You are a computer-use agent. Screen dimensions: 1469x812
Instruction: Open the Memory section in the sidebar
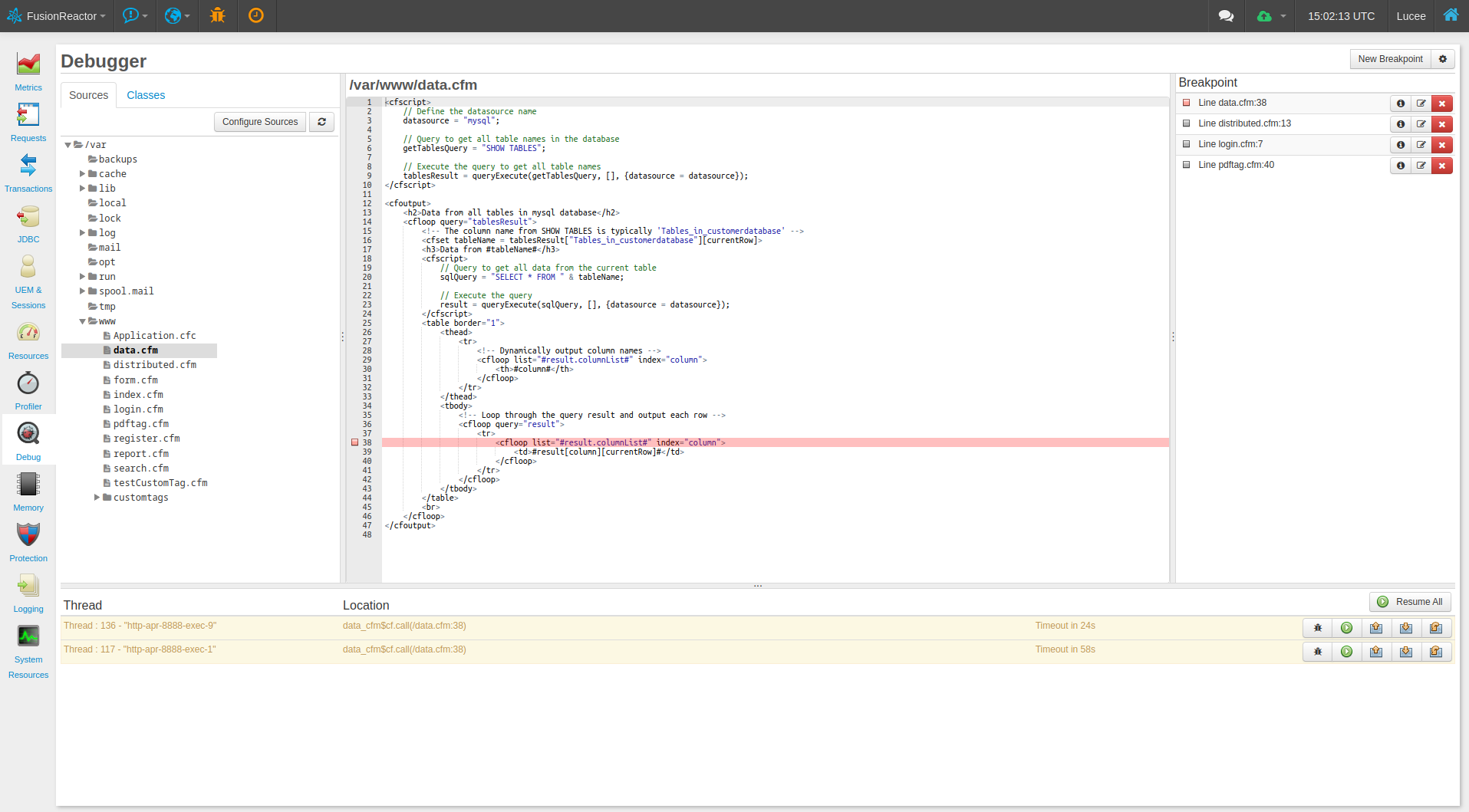tap(28, 492)
